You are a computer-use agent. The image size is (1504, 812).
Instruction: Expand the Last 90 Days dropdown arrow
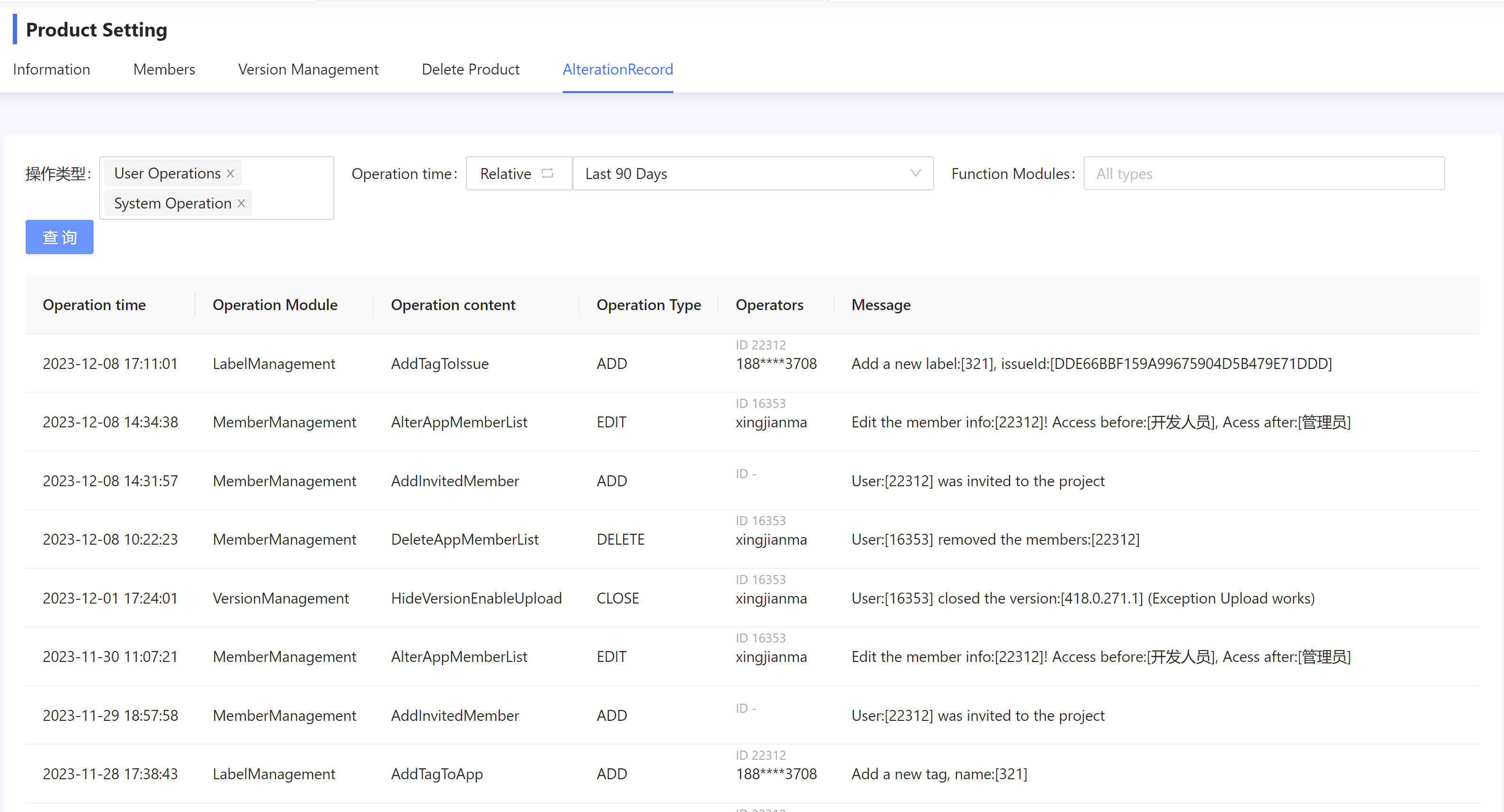click(915, 173)
